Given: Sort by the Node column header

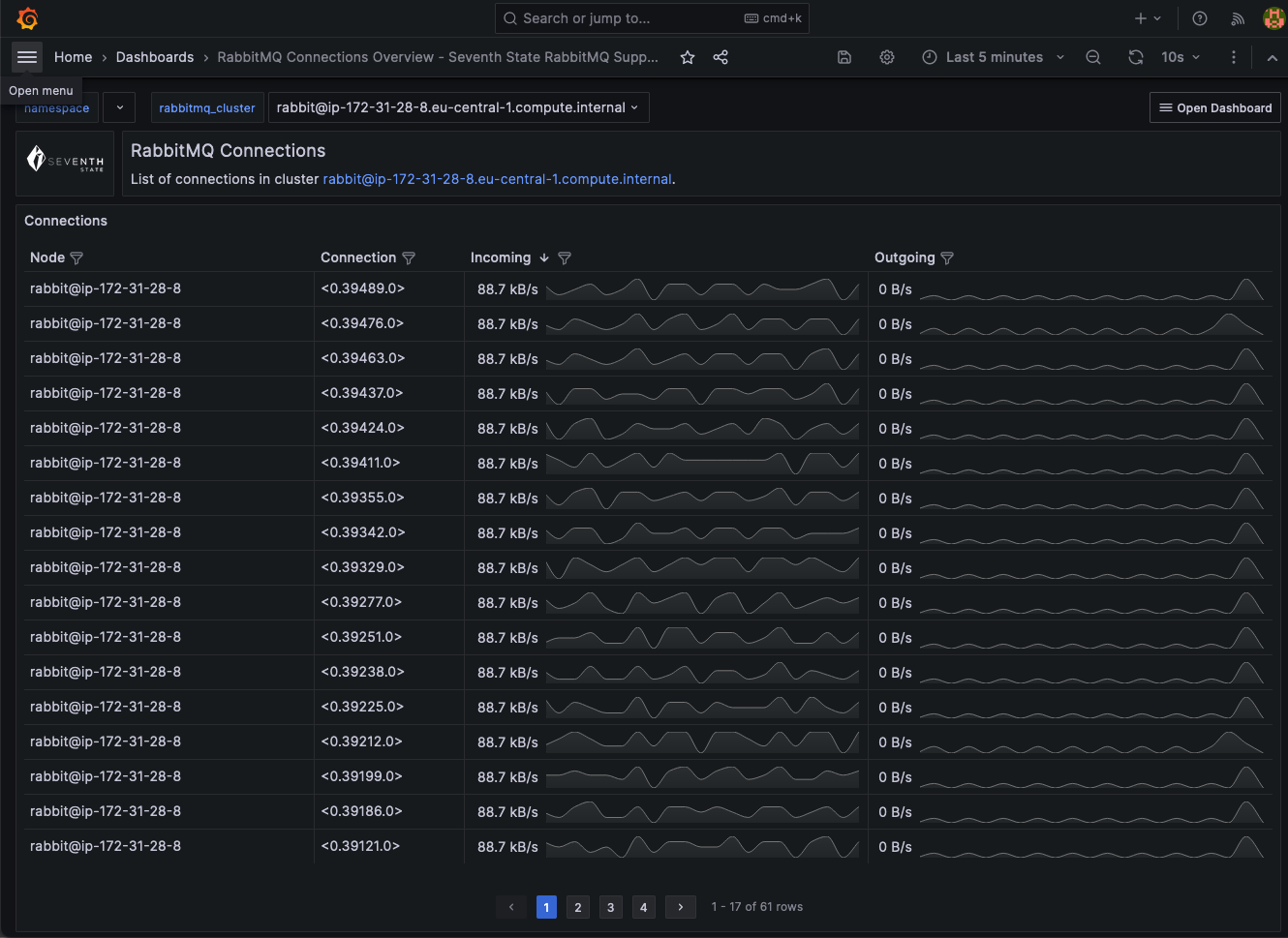Looking at the screenshot, I should click(x=47, y=257).
